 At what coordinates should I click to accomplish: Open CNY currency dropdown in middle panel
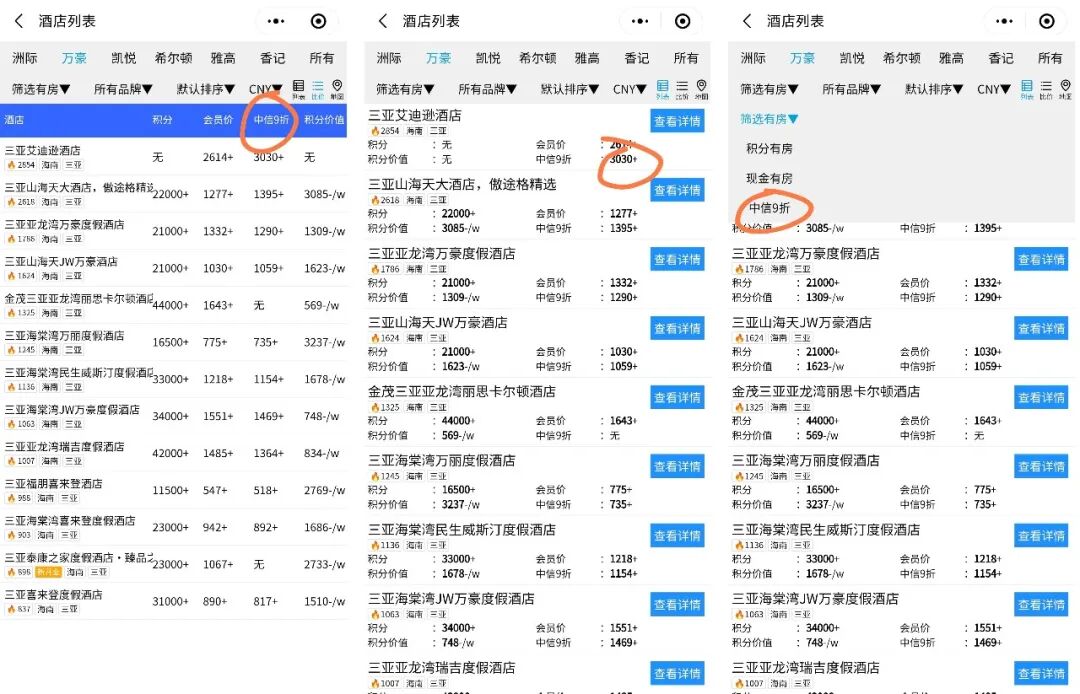(x=630, y=89)
